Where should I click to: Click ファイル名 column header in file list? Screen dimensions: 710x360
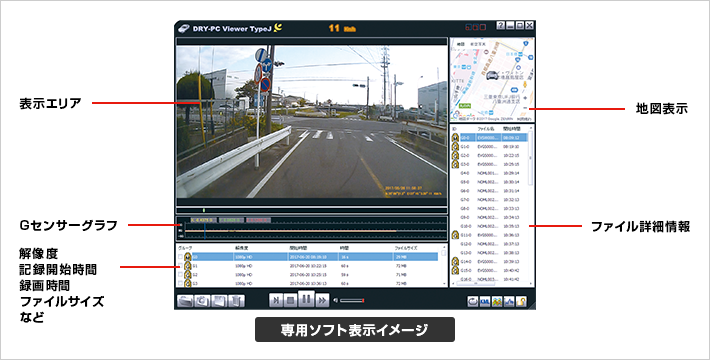pos(485,129)
